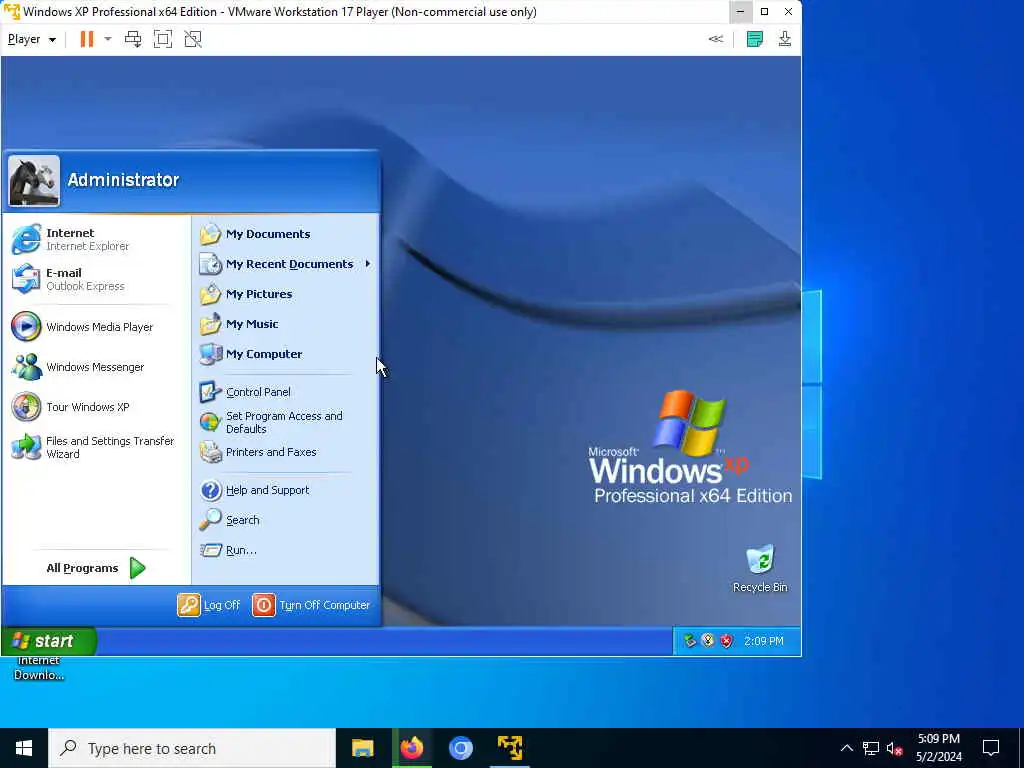1024x768 pixels.
Task: Show hidden icons in host system tray
Action: 846,748
